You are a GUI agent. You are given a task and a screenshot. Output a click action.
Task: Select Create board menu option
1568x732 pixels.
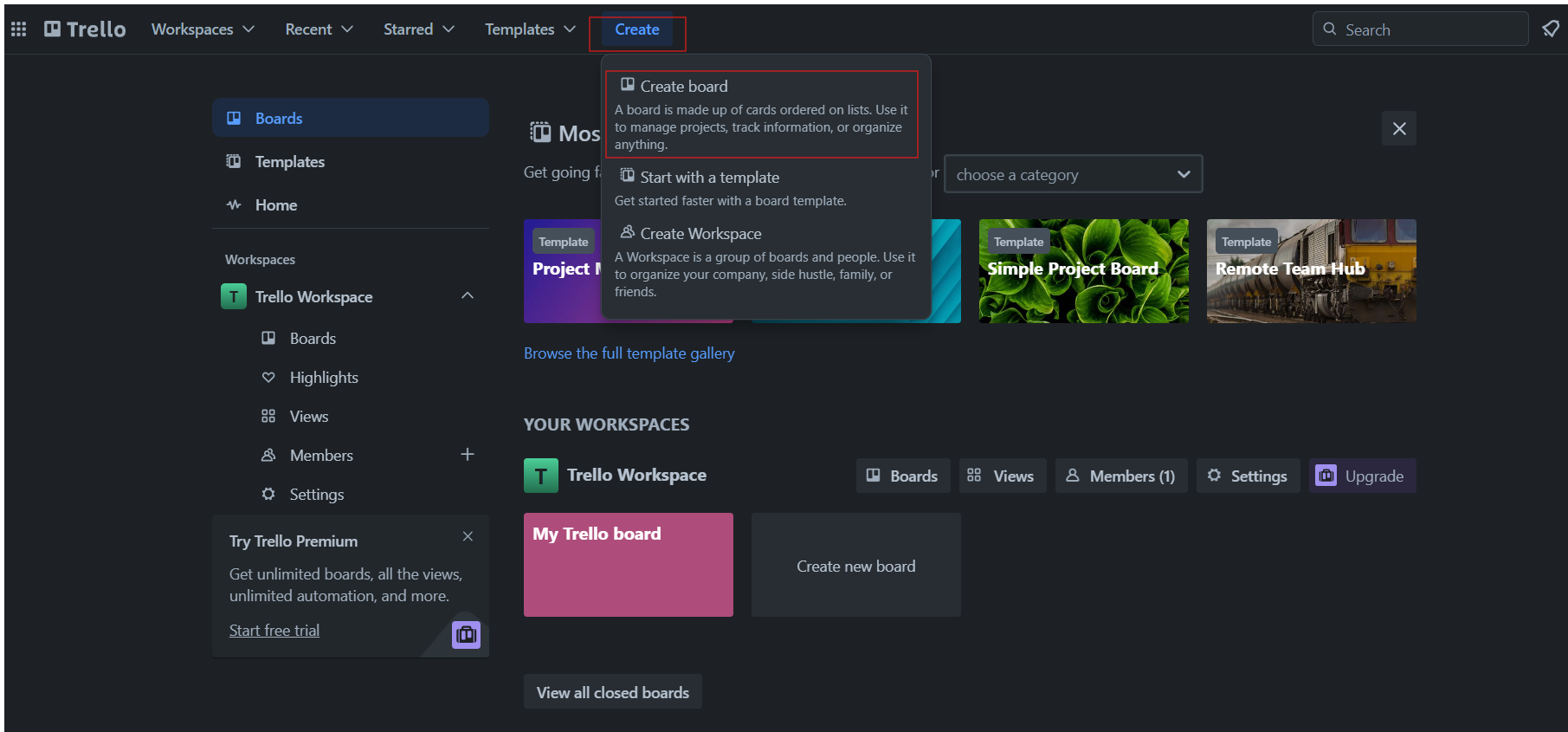tap(762, 114)
